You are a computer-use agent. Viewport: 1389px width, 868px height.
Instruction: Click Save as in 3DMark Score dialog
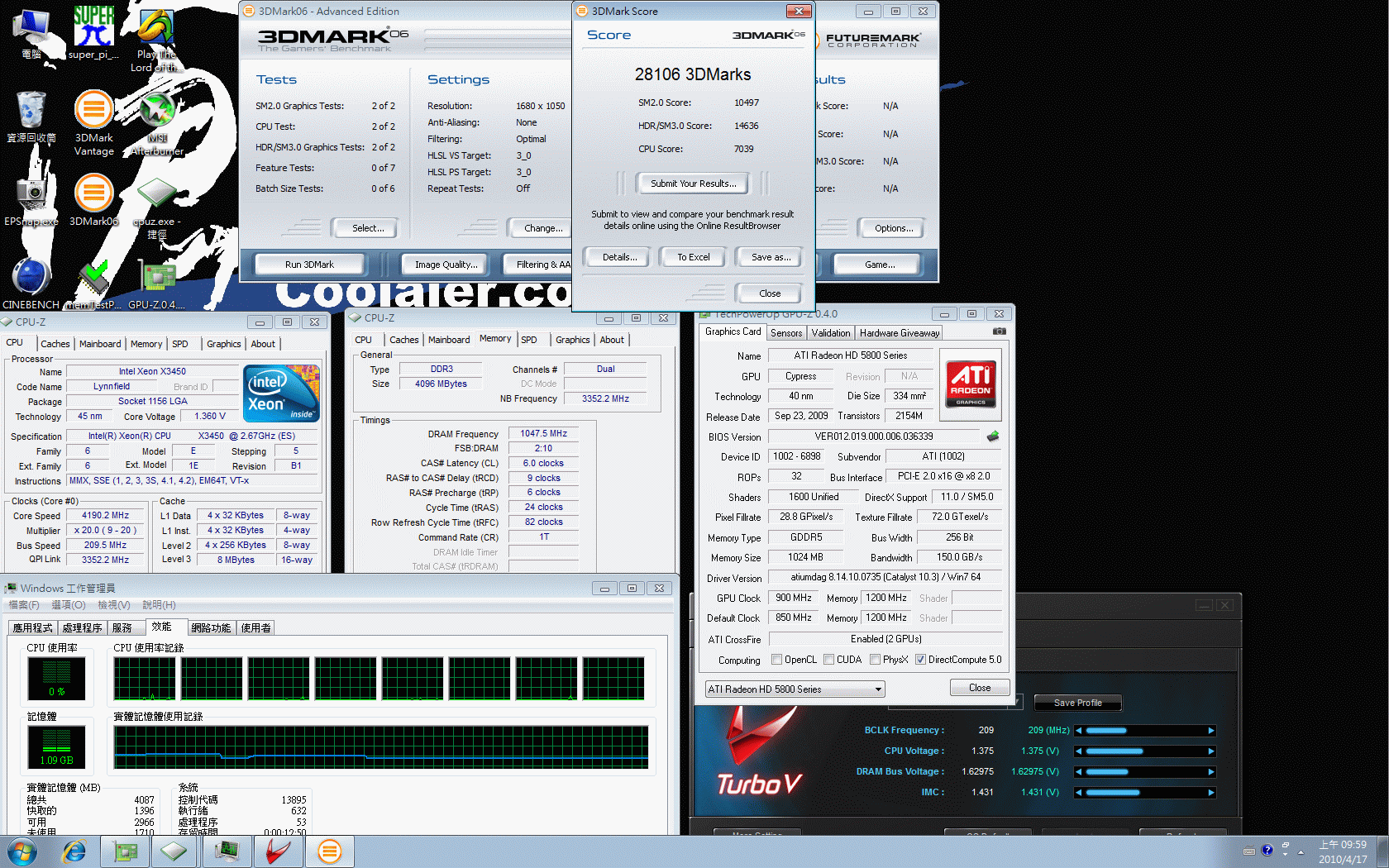tap(771, 257)
